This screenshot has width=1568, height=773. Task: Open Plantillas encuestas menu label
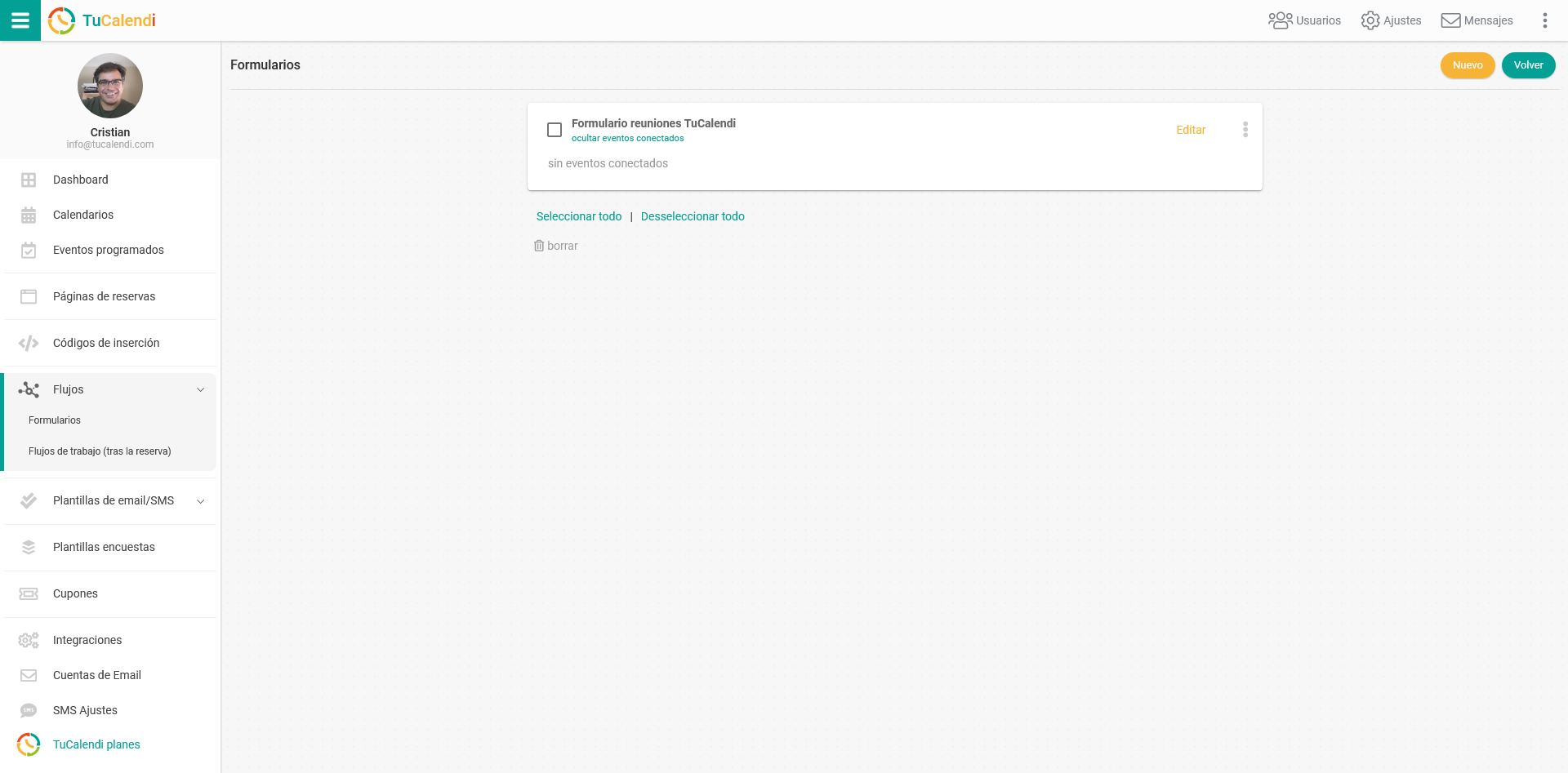click(x=104, y=547)
